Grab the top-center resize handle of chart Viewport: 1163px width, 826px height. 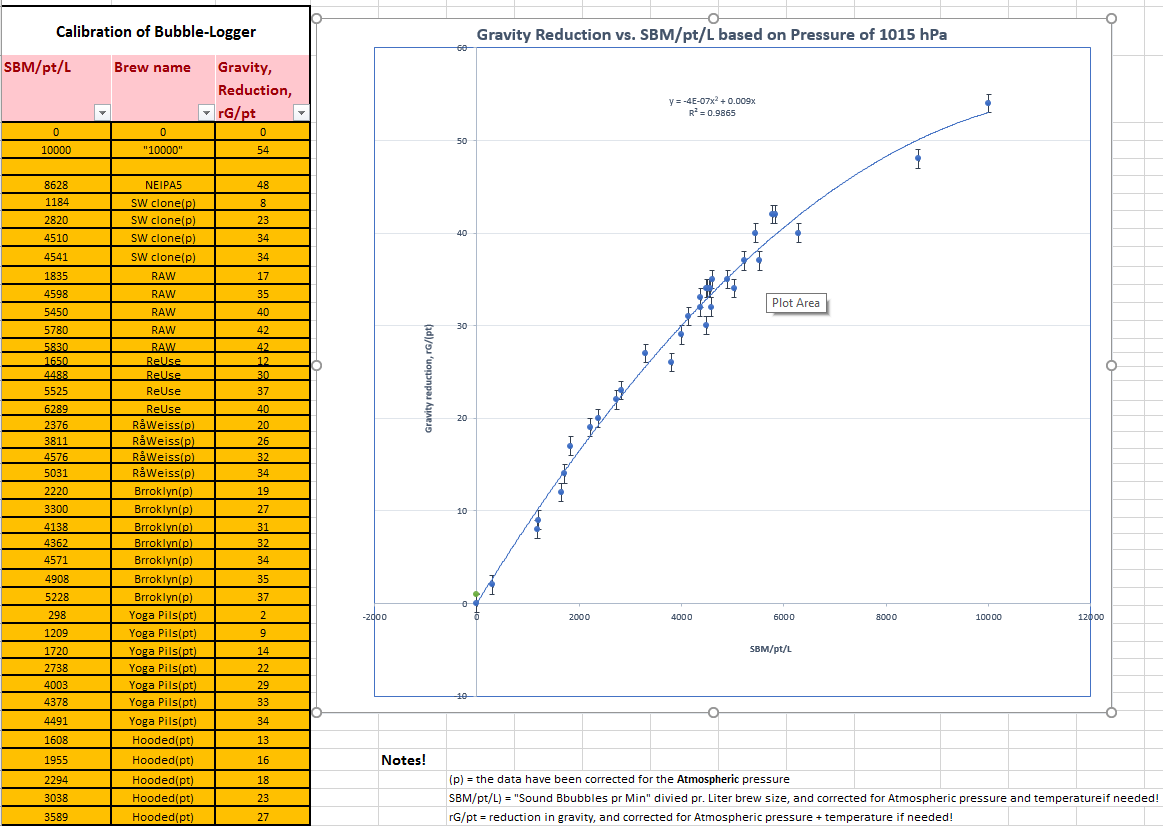pyautogui.click(x=713, y=18)
